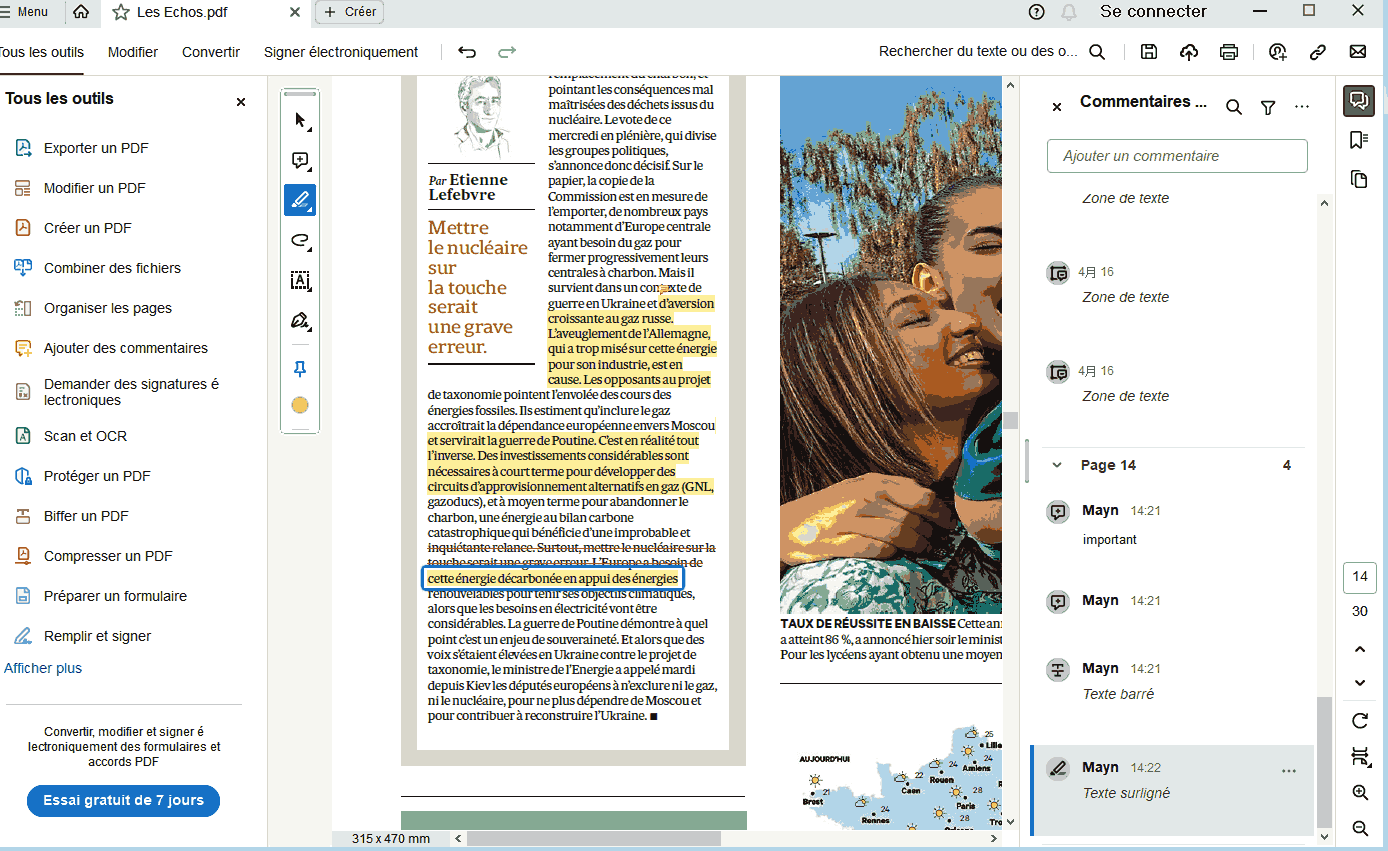The height and width of the screenshot is (851, 1388).
Task: Select the text box tool
Action: pos(300,280)
